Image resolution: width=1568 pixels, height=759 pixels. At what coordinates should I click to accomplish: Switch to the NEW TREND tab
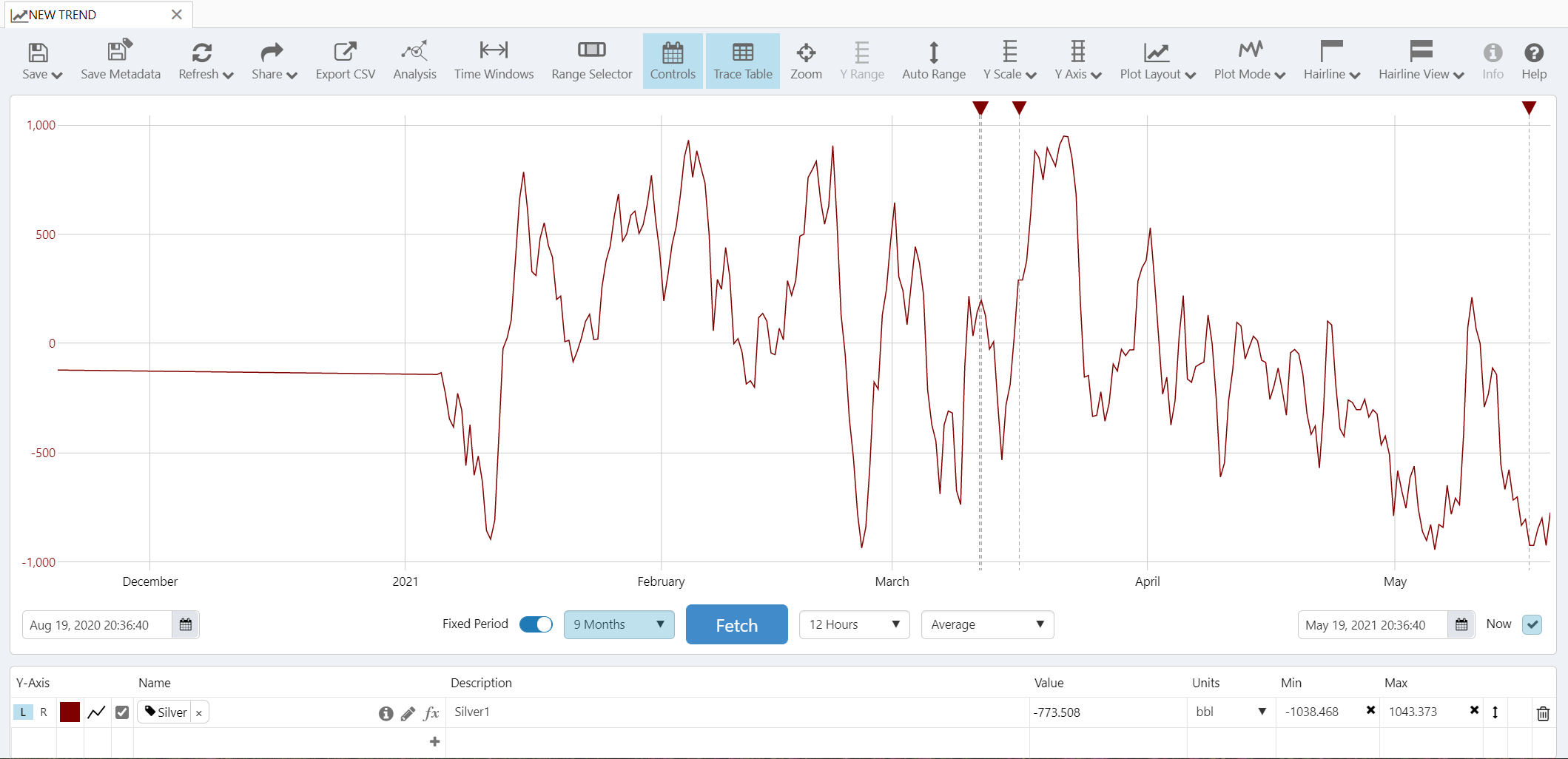(98, 15)
